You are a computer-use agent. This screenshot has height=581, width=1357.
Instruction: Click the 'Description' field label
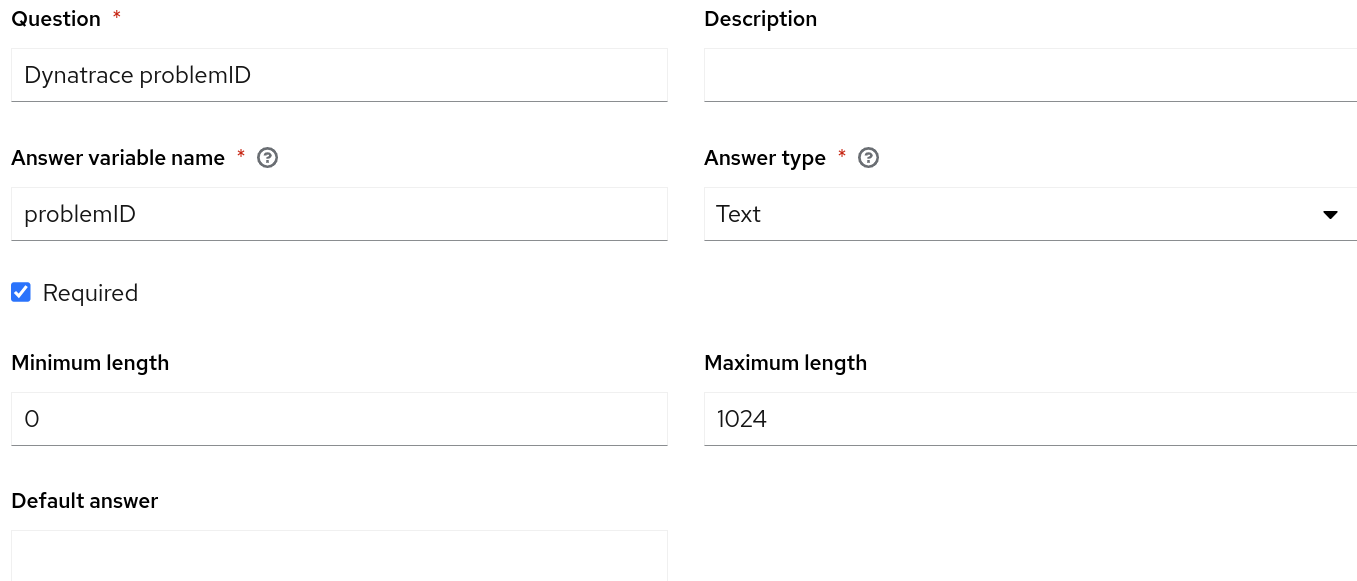point(760,19)
